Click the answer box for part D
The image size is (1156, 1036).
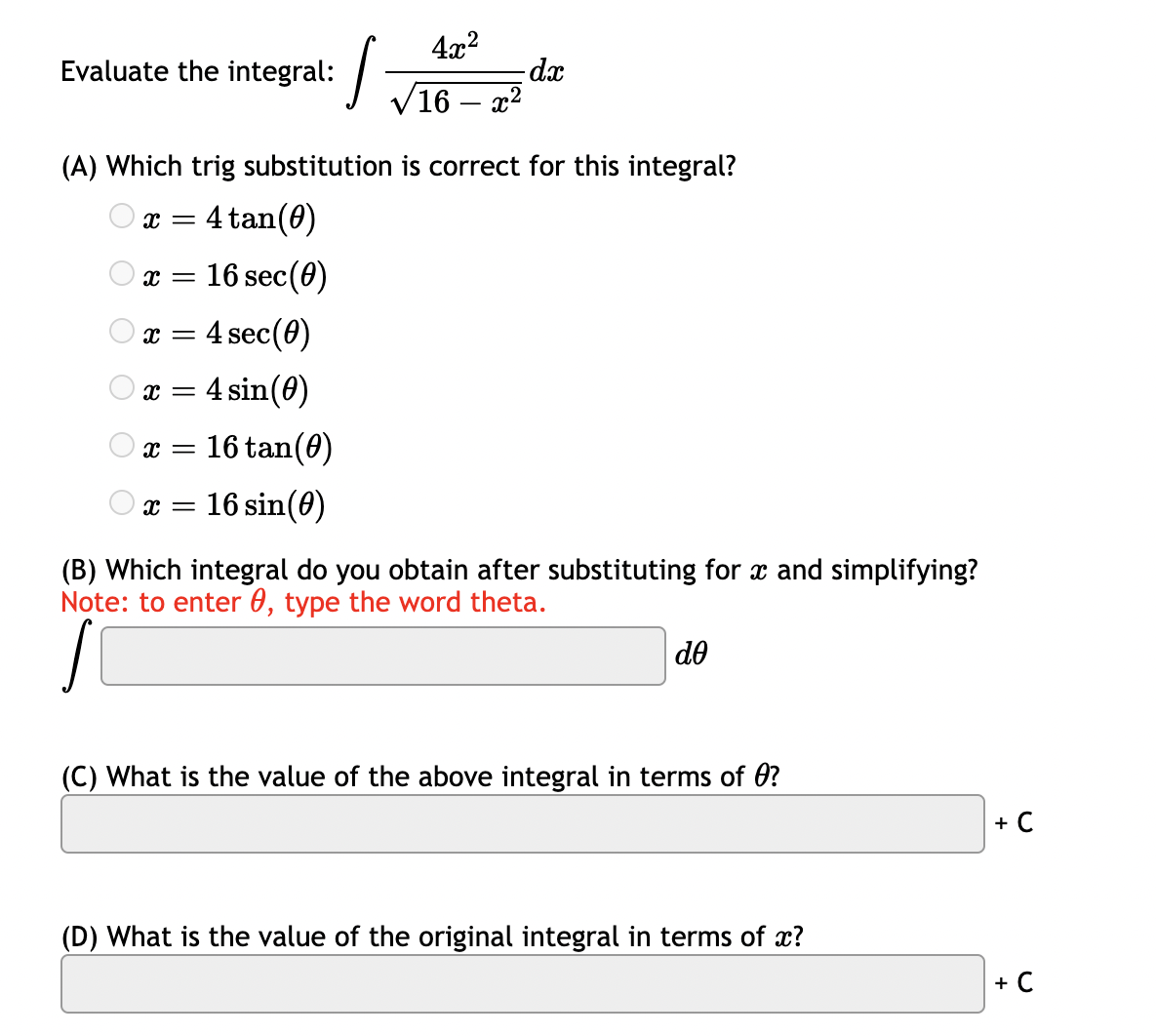click(522, 983)
